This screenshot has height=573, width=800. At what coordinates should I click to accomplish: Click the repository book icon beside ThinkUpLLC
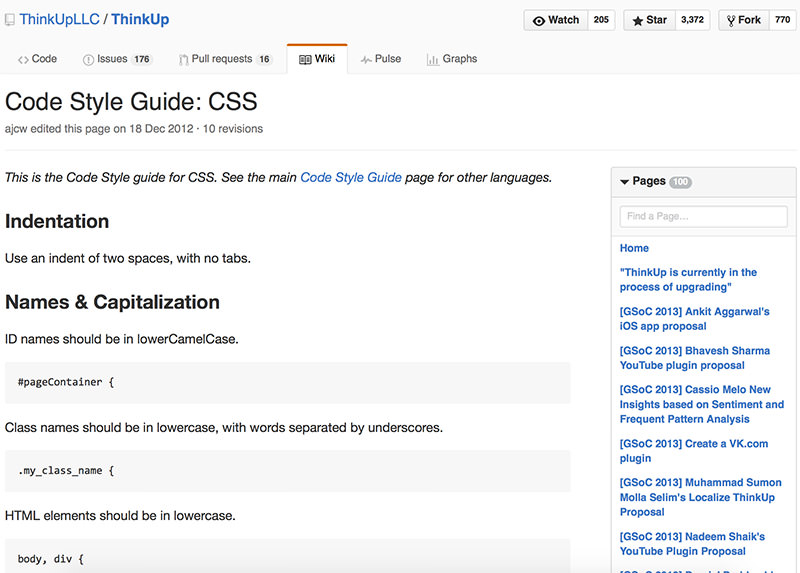click(10, 20)
